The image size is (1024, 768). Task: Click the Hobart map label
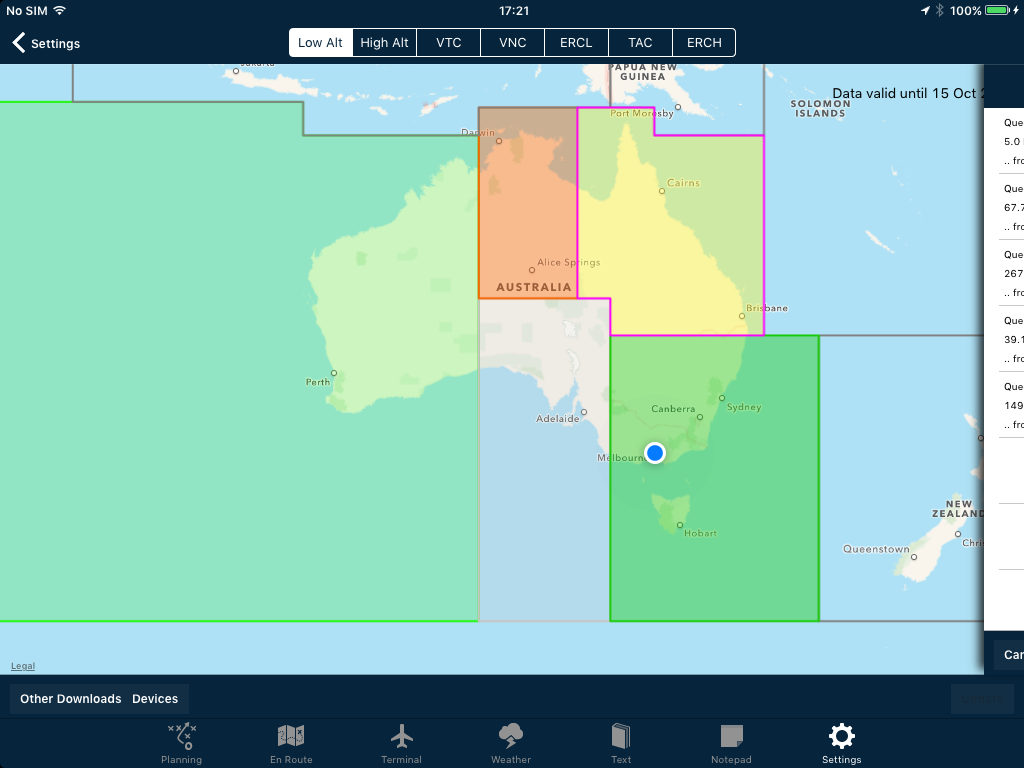click(700, 533)
